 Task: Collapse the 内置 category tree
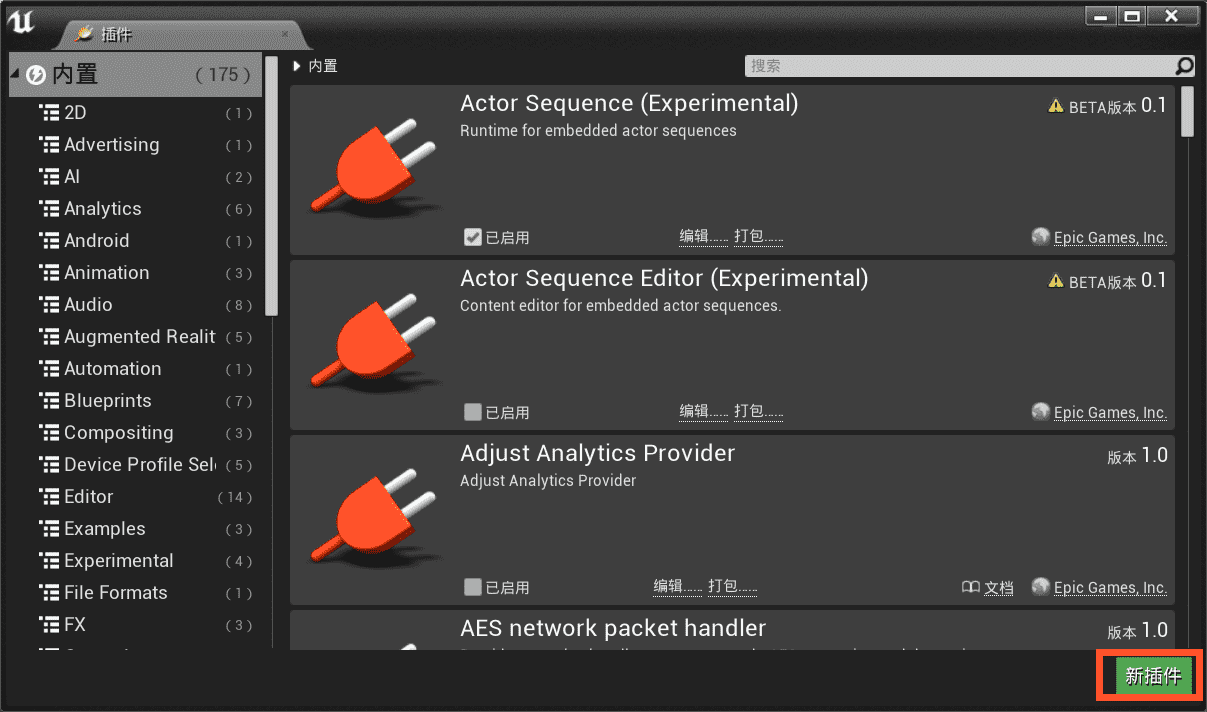(15, 75)
